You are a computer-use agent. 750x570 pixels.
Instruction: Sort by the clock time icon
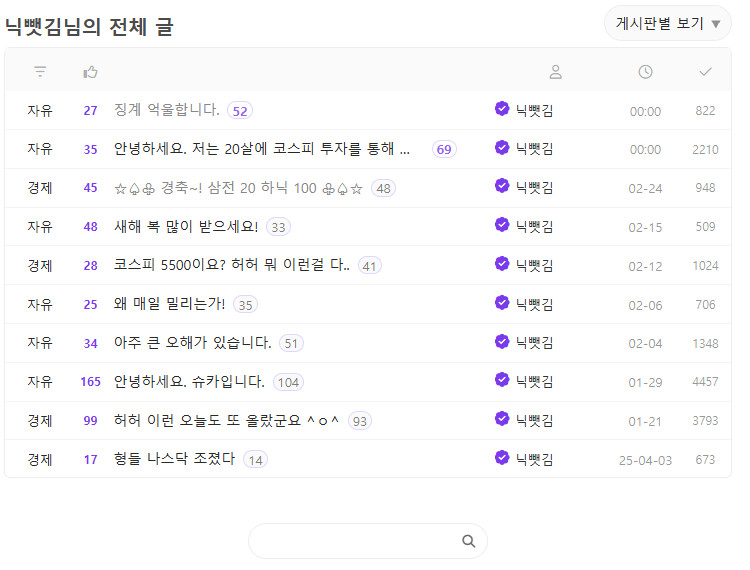point(645,72)
